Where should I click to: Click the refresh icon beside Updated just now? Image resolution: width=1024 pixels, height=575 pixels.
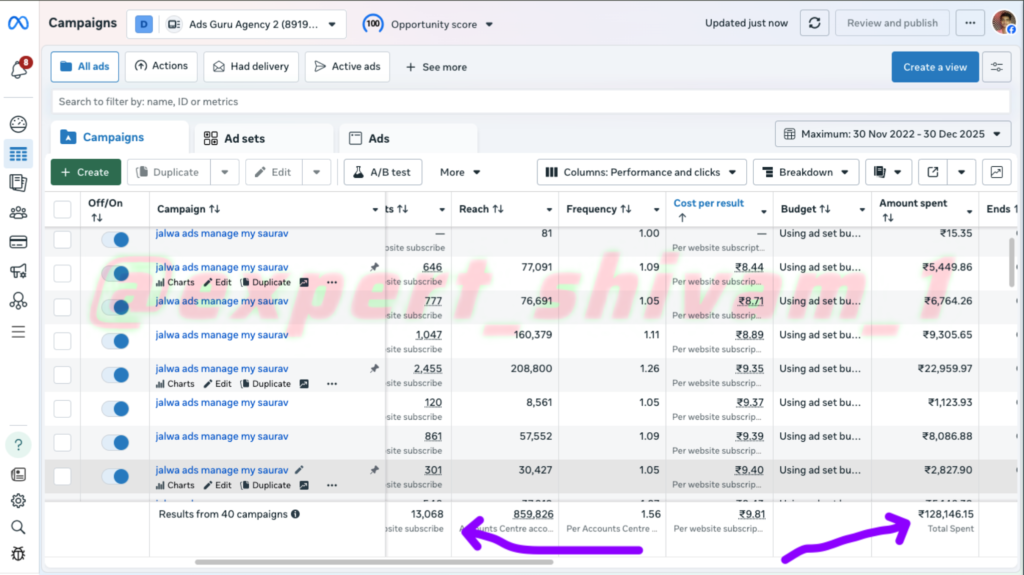pos(816,23)
